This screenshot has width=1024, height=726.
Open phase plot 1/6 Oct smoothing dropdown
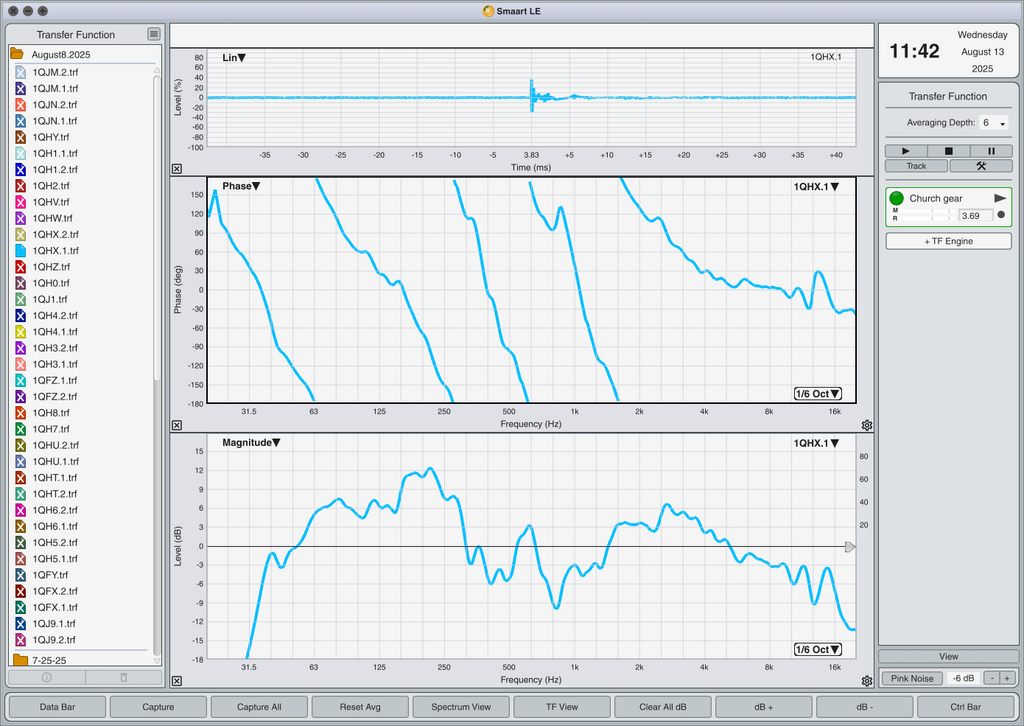point(818,394)
